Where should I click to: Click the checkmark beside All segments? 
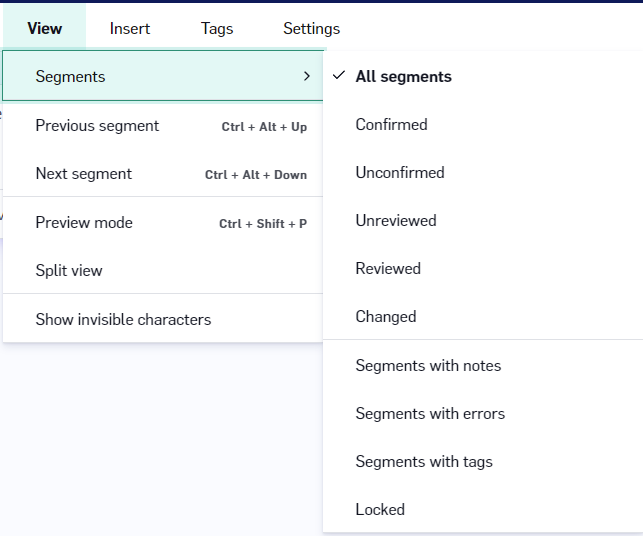point(339,75)
